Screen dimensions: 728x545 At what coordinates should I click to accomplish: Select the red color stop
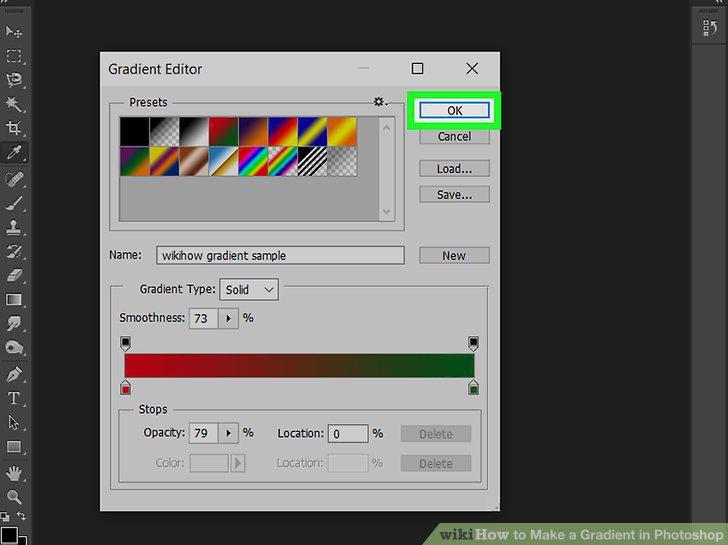pos(125,387)
